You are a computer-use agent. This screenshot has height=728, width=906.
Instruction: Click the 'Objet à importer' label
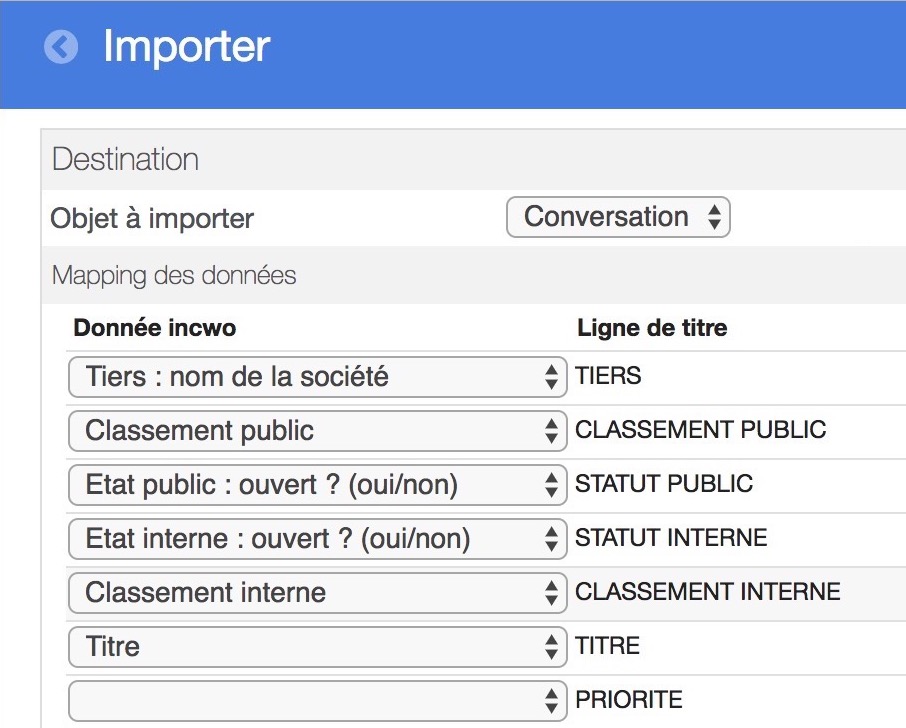152,218
